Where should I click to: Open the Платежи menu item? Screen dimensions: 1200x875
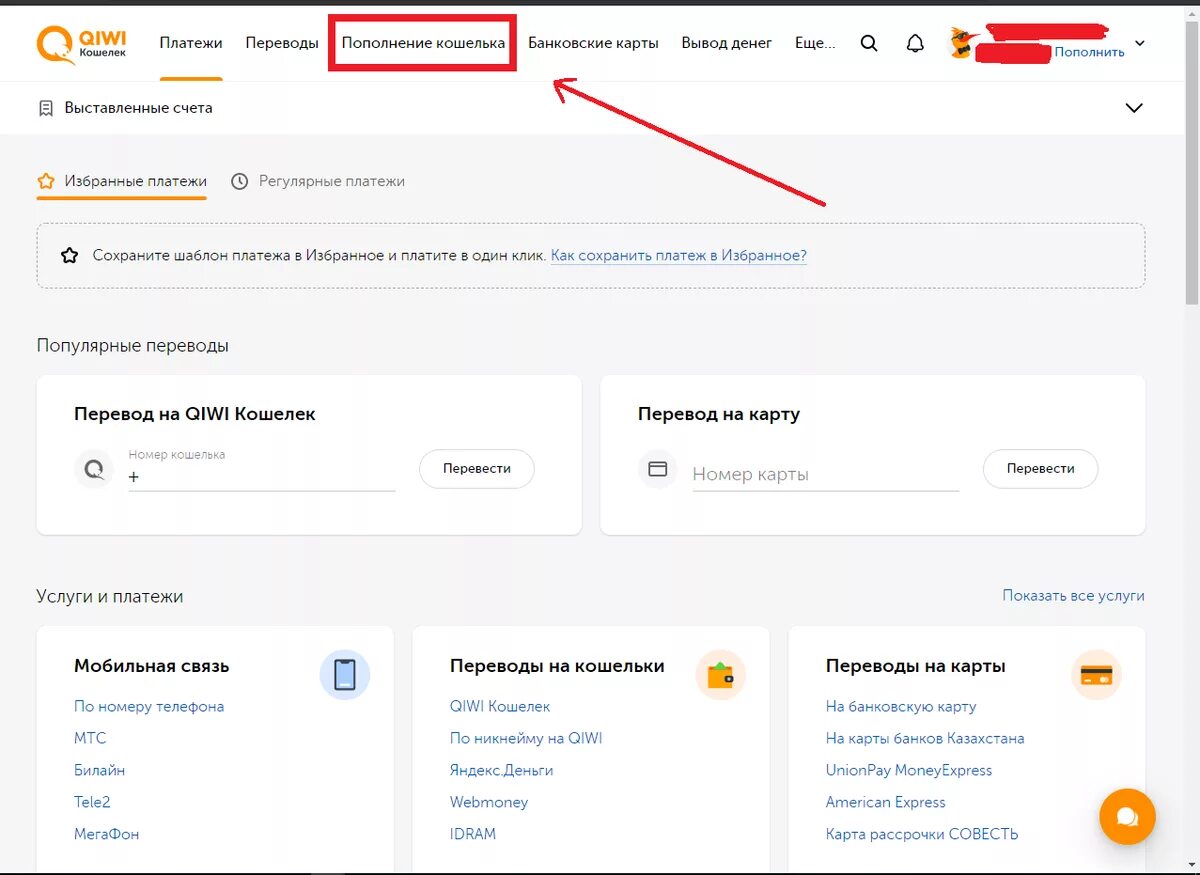pyautogui.click(x=191, y=43)
